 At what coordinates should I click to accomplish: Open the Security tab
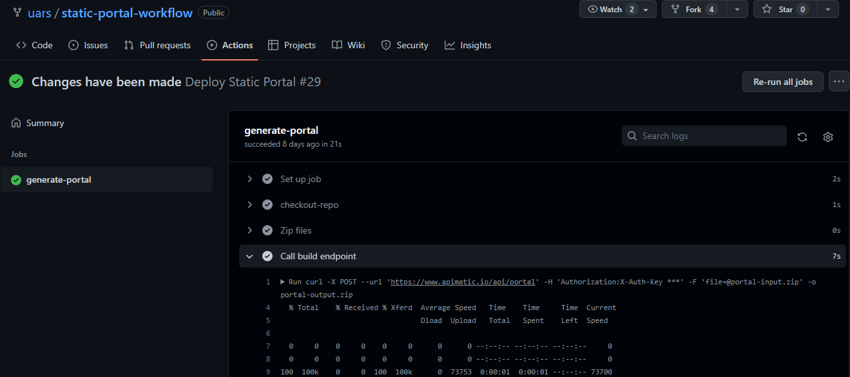pyautogui.click(x=404, y=45)
